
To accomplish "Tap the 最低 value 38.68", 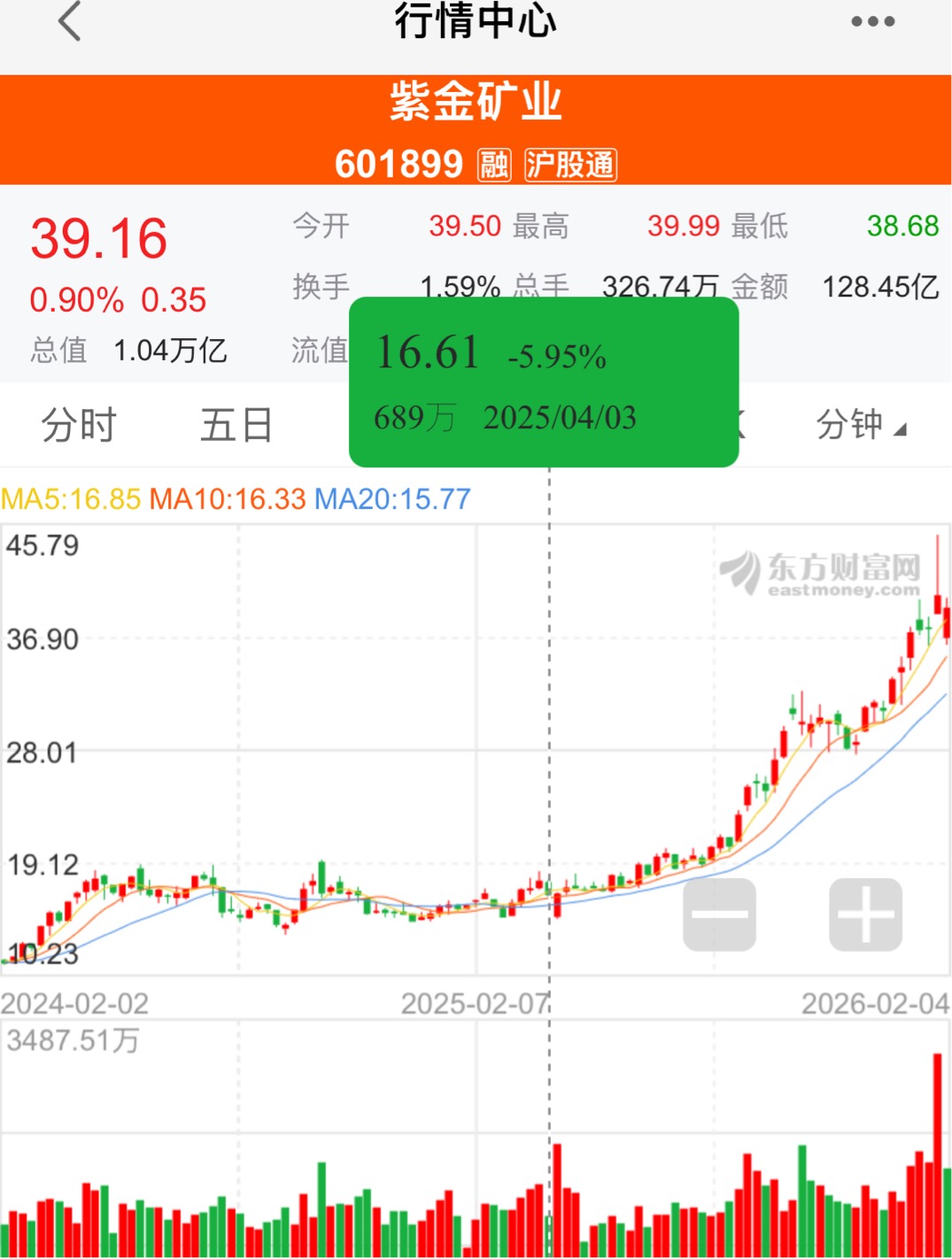I will coord(902,226).
